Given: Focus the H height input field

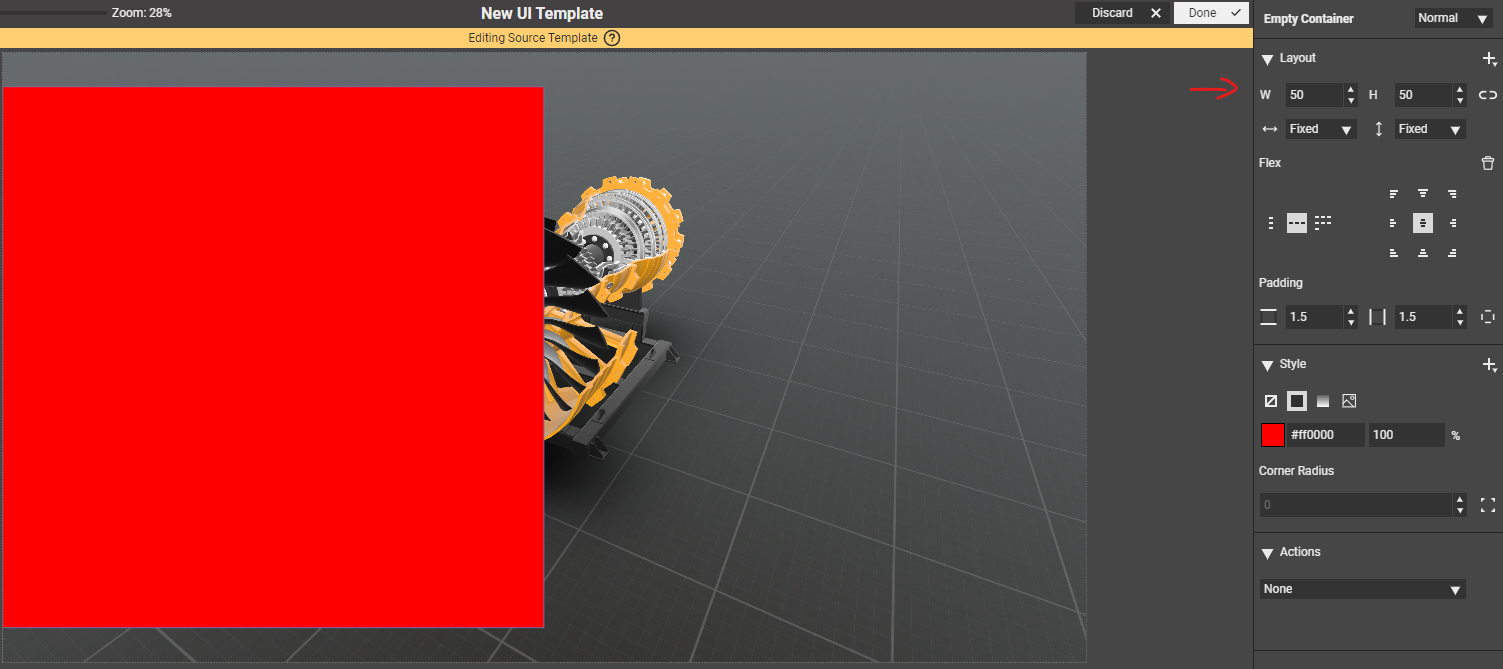Looking at the screenshot, I should pyautogui.click(x=1423, y=95).
